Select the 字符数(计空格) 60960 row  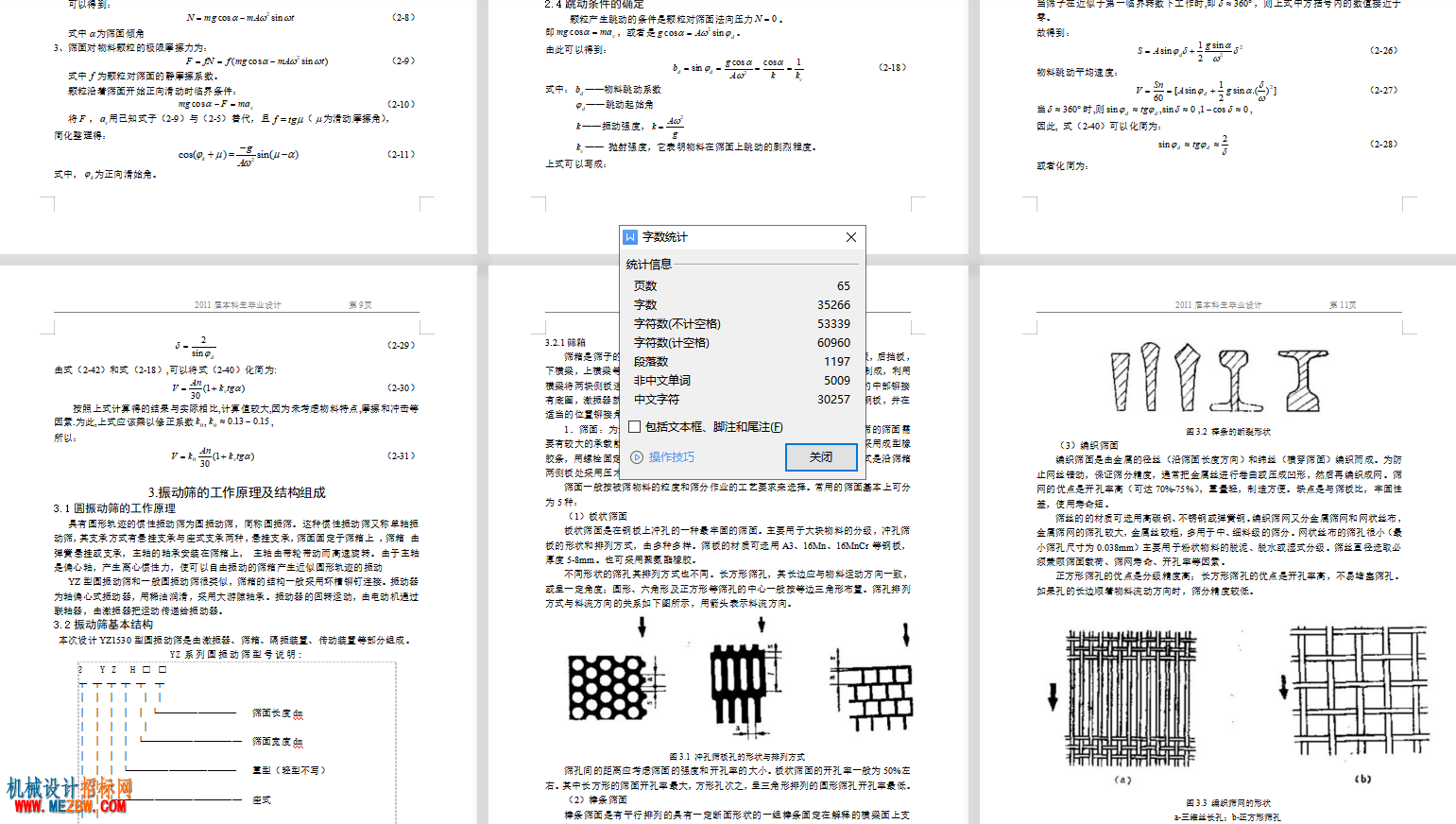point(742,342)
